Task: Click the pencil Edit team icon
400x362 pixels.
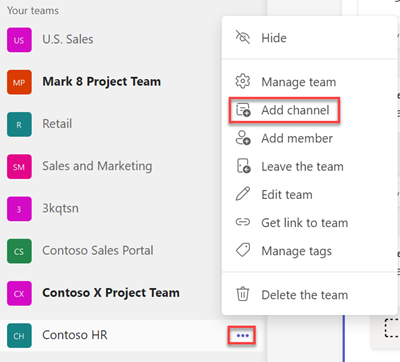Action: tap(243, 194)
